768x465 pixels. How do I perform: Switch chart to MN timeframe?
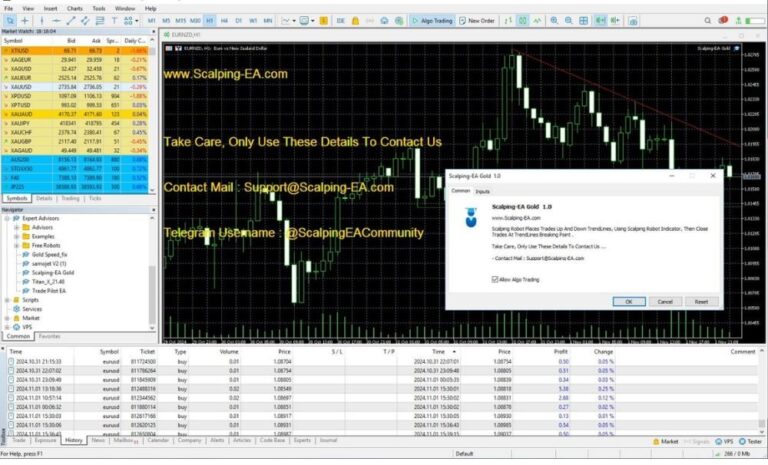(267, 21)
